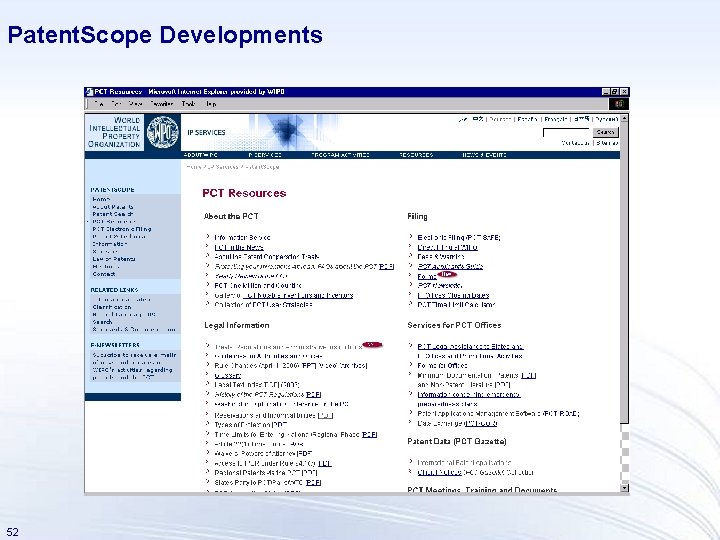Open Home in PatentScope sidebar
The height and width of the screenshot is (540, 720).
[101, 199]
